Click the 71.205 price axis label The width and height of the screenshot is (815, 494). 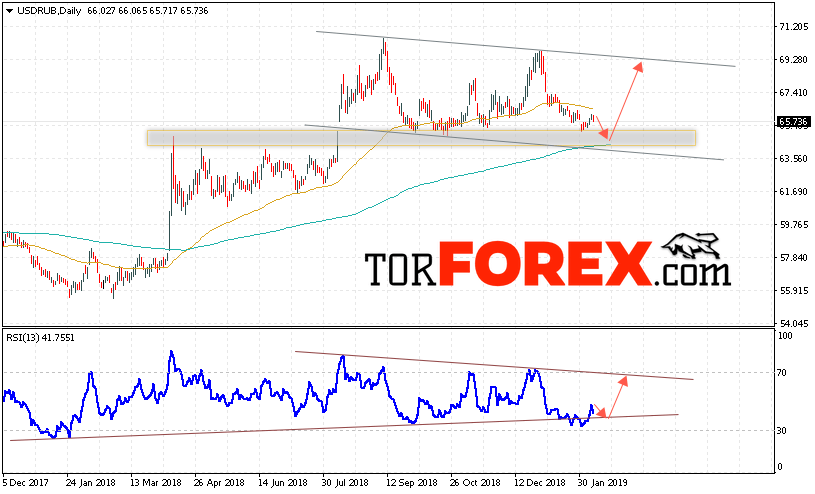[x=794, y=27]
